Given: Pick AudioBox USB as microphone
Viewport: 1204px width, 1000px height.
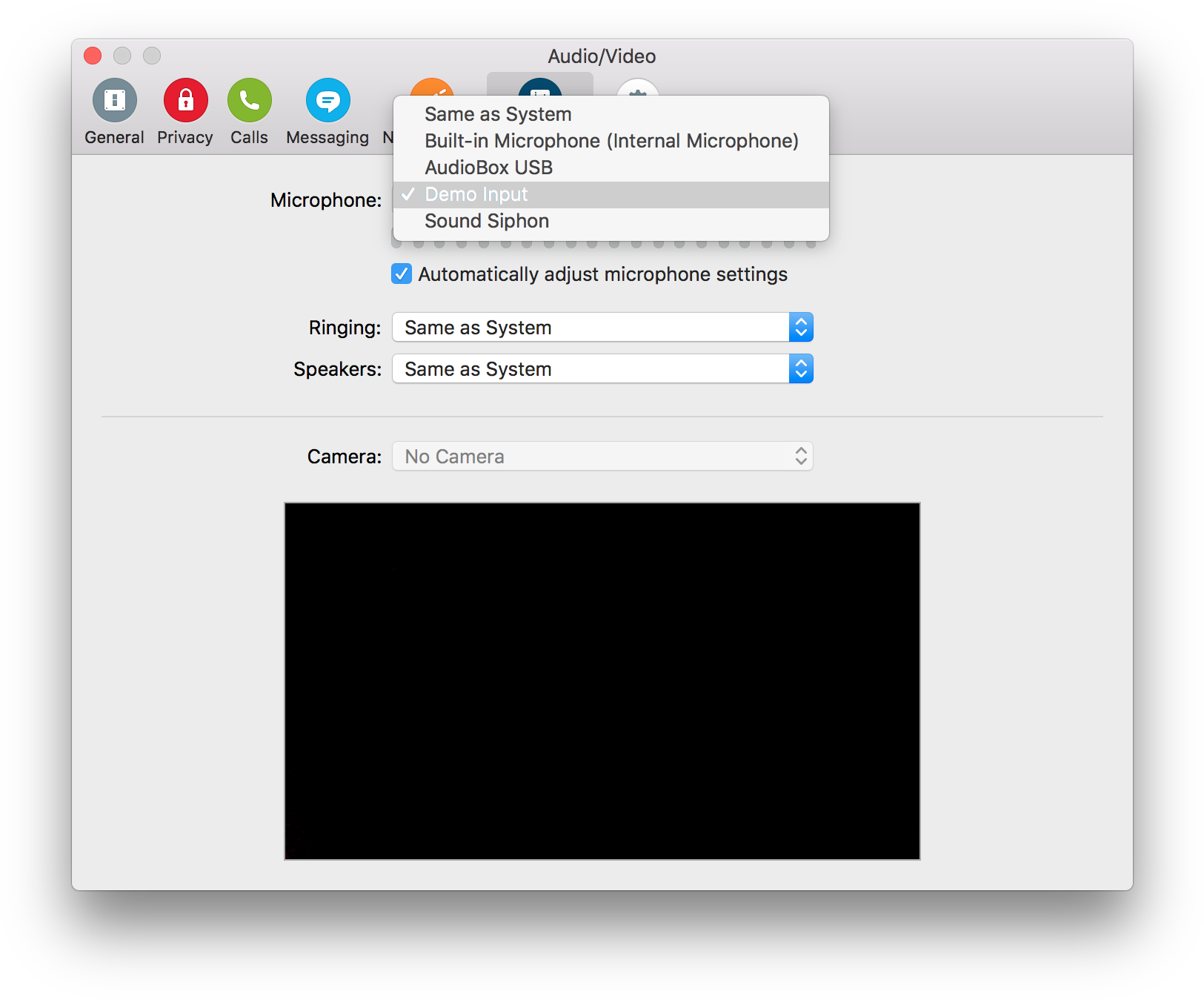Looking at the screenshot, I should pos(489,168).
